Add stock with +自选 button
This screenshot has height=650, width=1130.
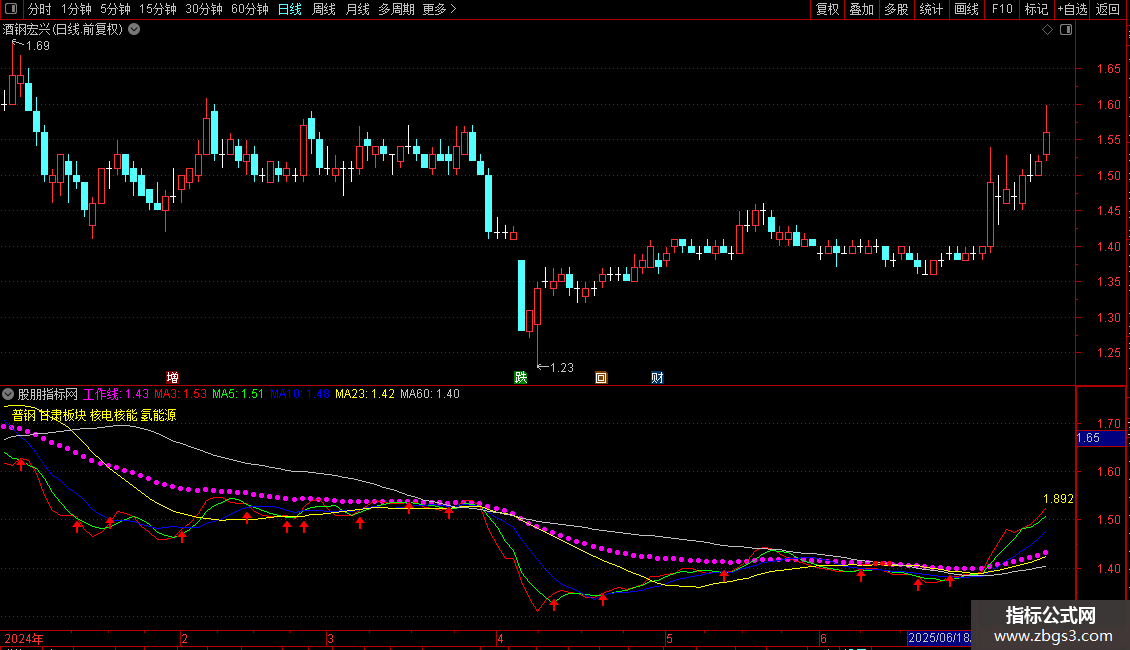pyautogui.click(x=1072, y=9)
